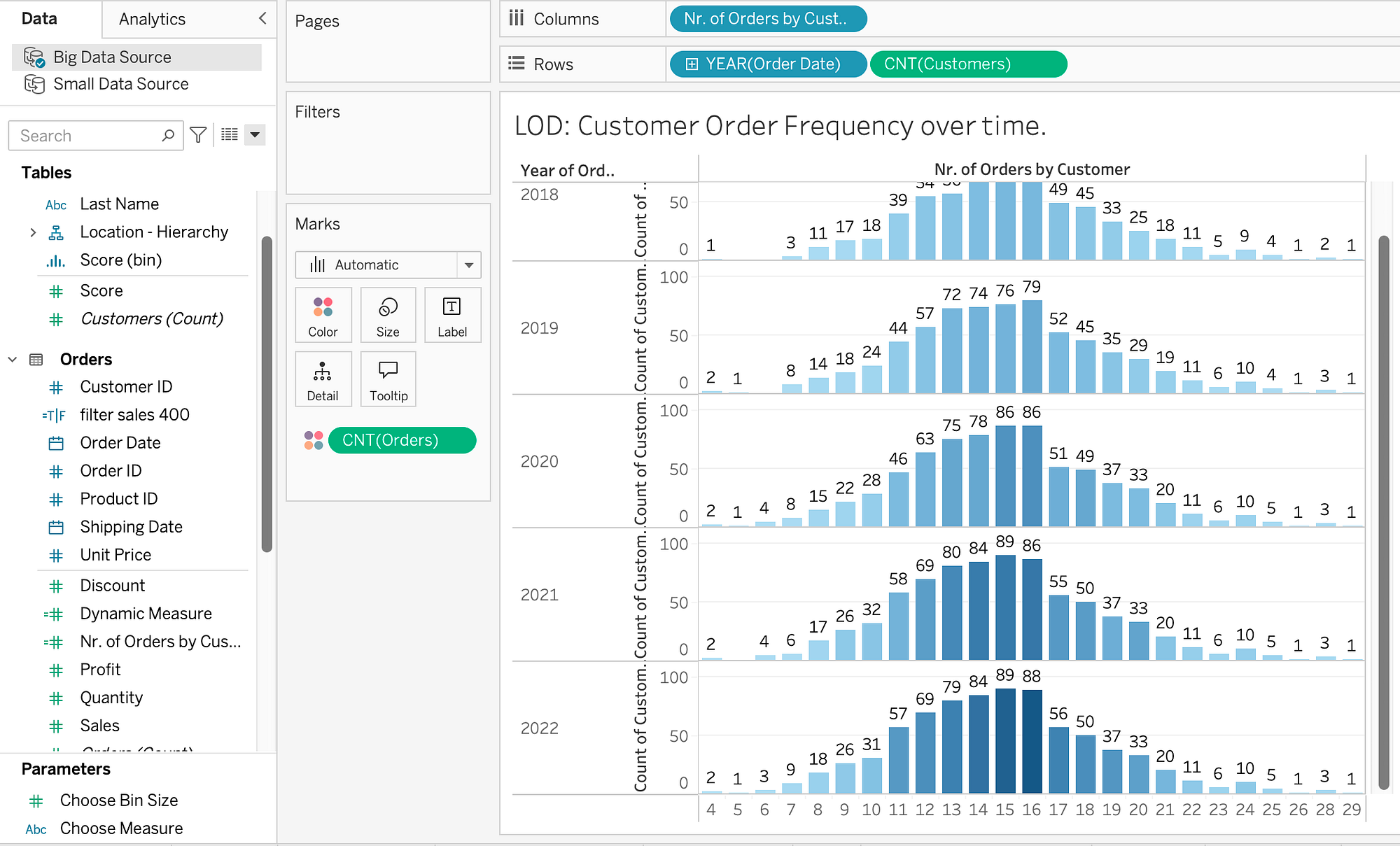Click the search magnifier icon
Image resolution: width=1400 pixels, height=846 pixels.
168,135
